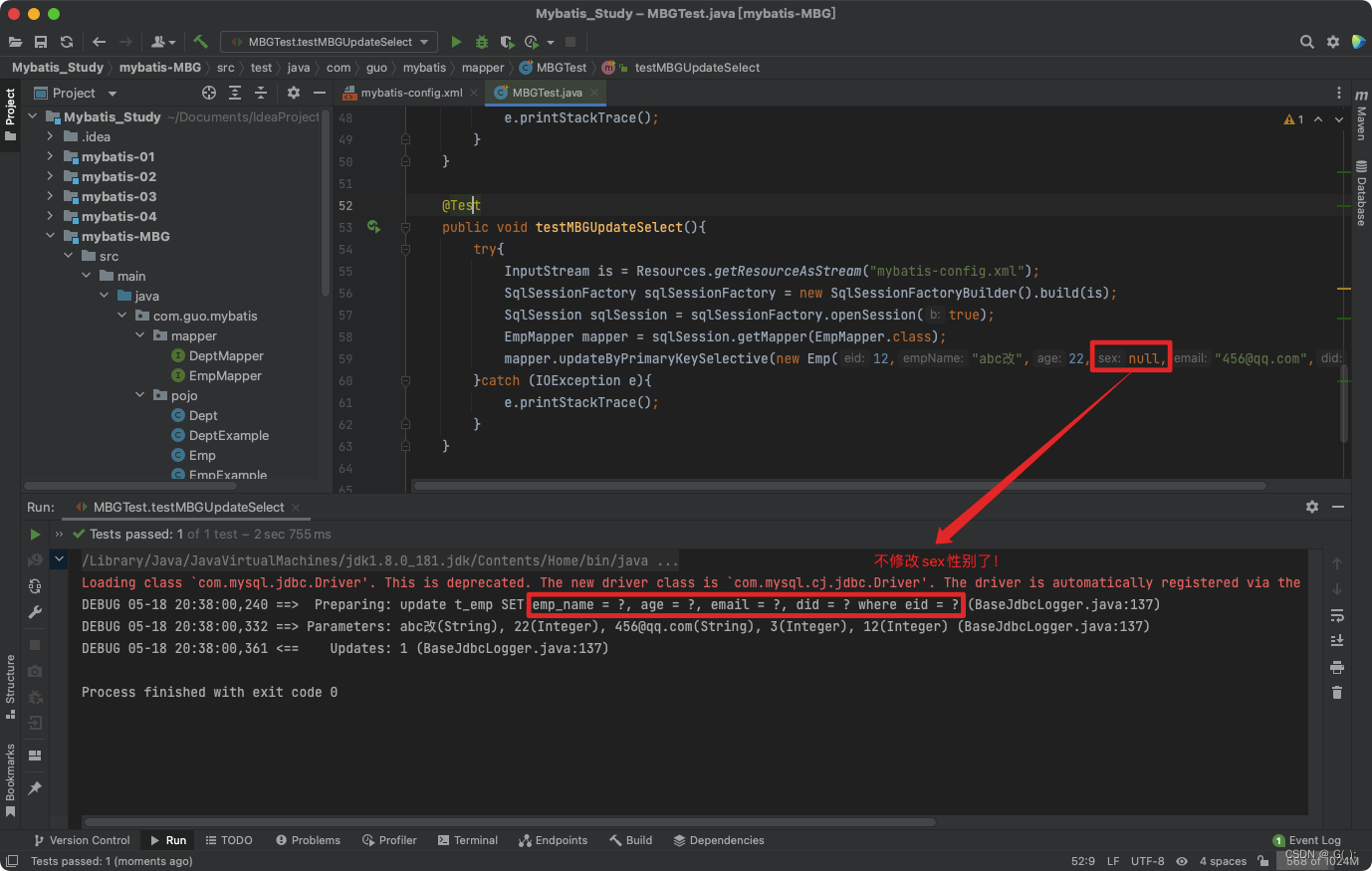Restore layout icon in the Run panel
This screenshot has height=871, width=1372.
click(x=36, y=756)
